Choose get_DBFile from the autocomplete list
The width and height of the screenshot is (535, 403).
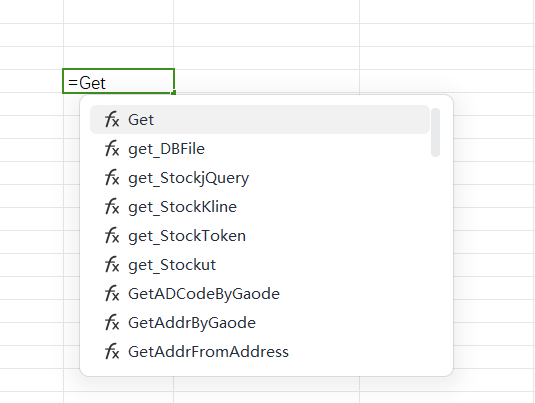pyautogui.click(x=260, y=148)
